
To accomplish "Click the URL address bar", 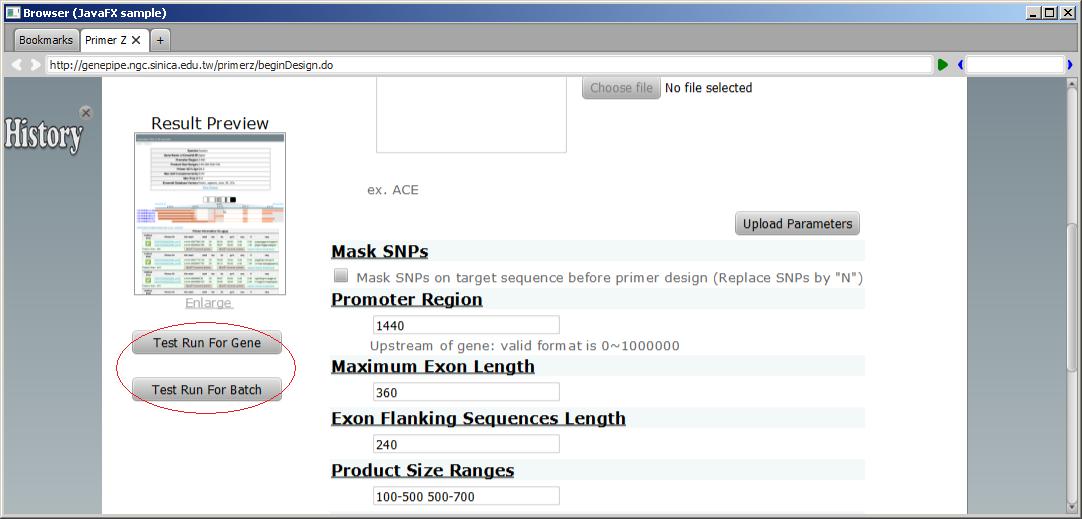I will coord(488,65).
